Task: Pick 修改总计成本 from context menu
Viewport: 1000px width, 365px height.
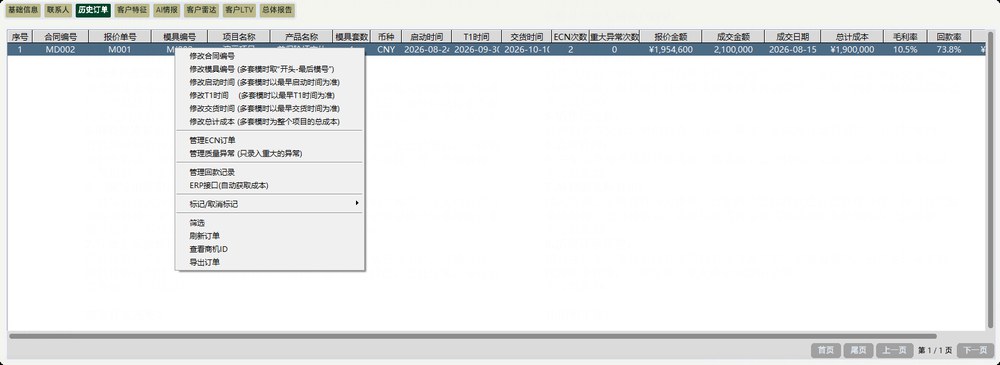Action: (270, 121)
